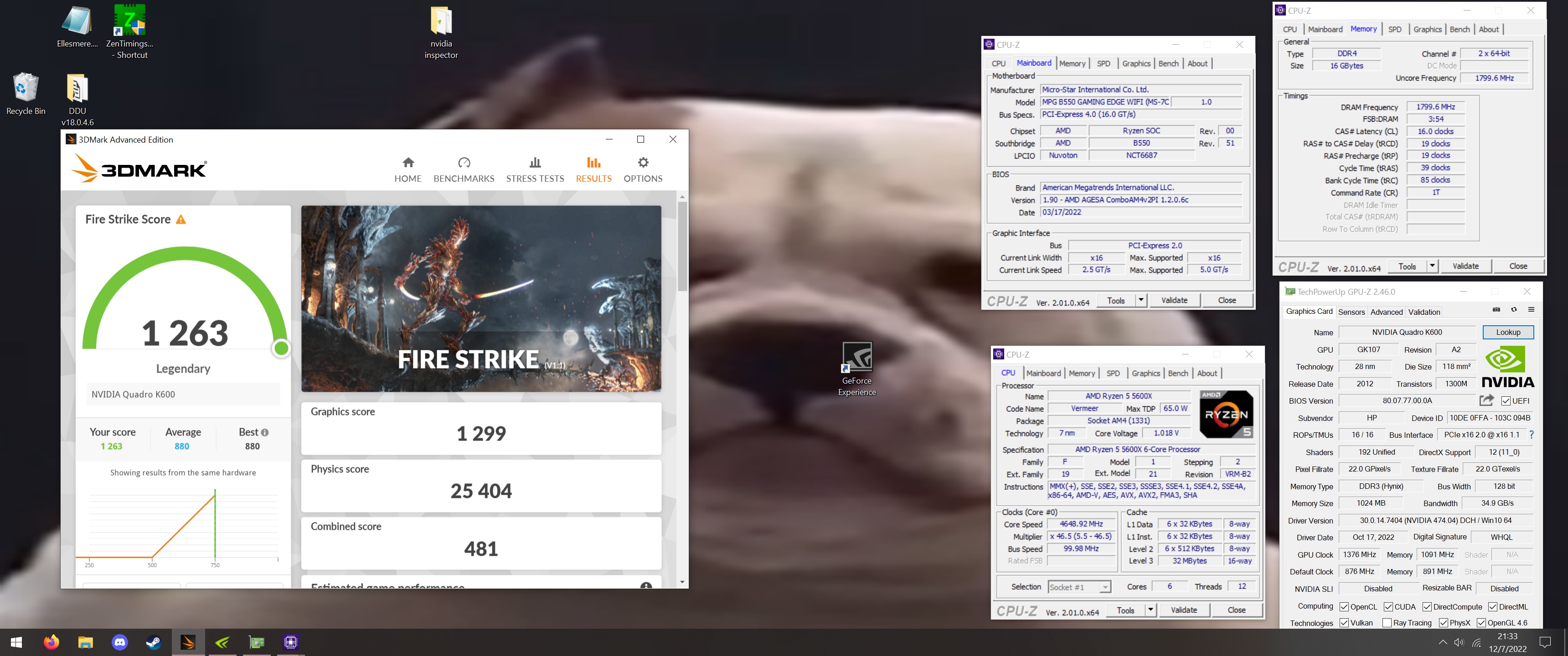Click Validate in Mainboard CPU-Z window
Image resolution: width=1568 pixels, height=656 pixels.
click(1174, 300)
